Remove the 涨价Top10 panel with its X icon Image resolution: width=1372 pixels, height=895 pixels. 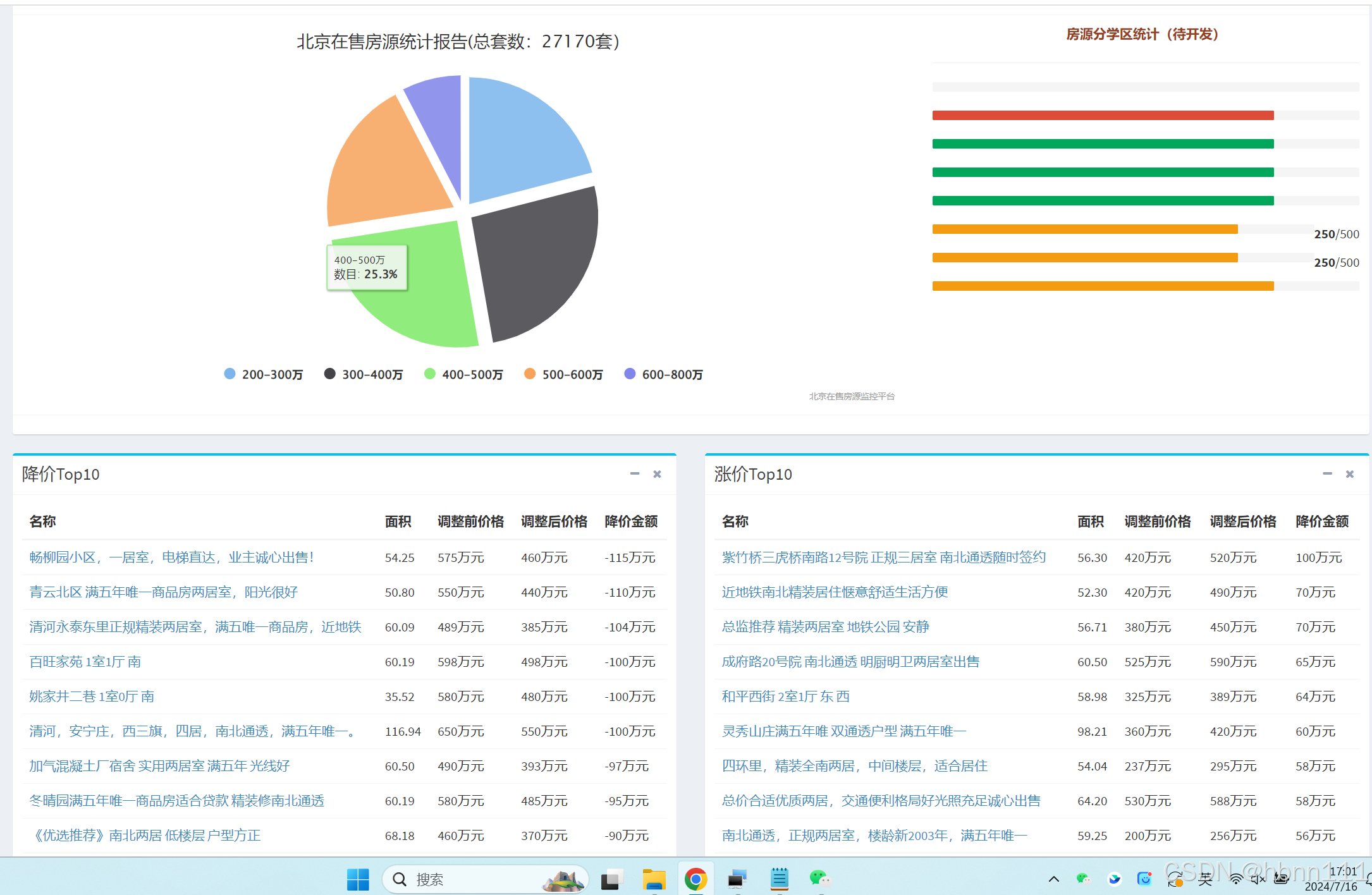pos(1349,474)
